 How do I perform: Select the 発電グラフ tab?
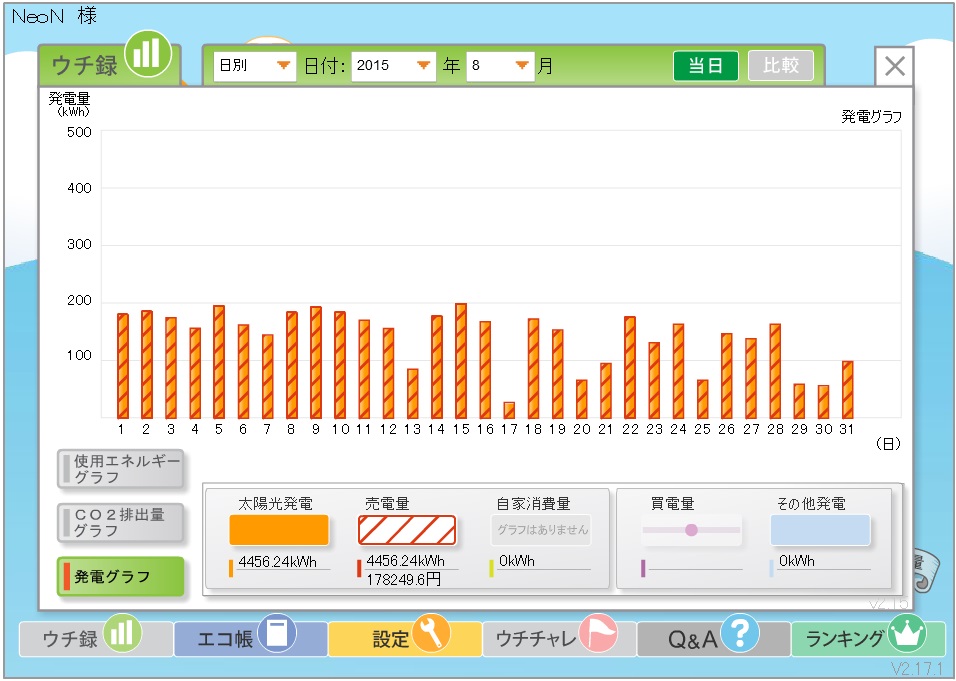coord(121,576)
